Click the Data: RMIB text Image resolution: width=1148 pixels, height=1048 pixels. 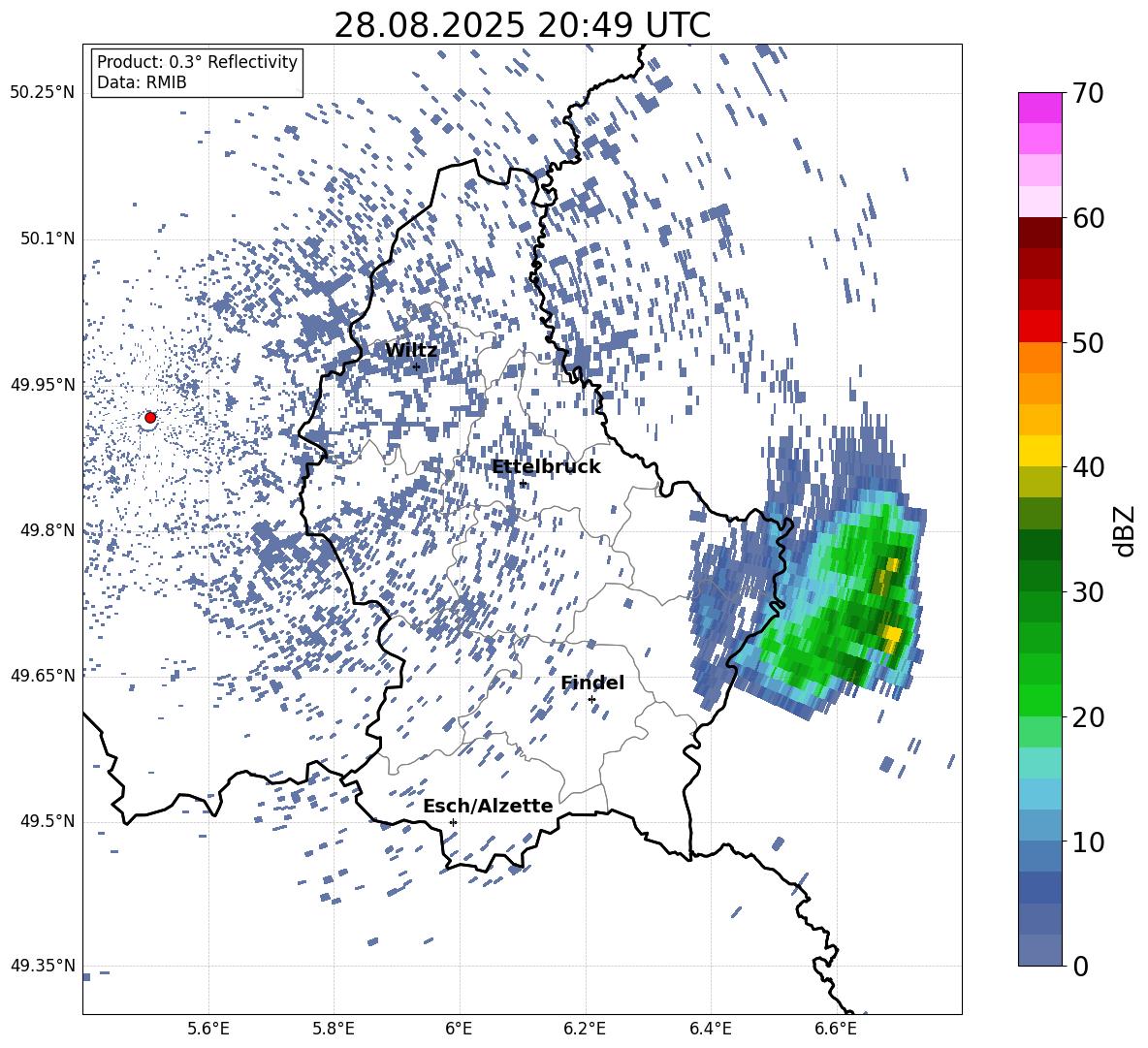142,82
